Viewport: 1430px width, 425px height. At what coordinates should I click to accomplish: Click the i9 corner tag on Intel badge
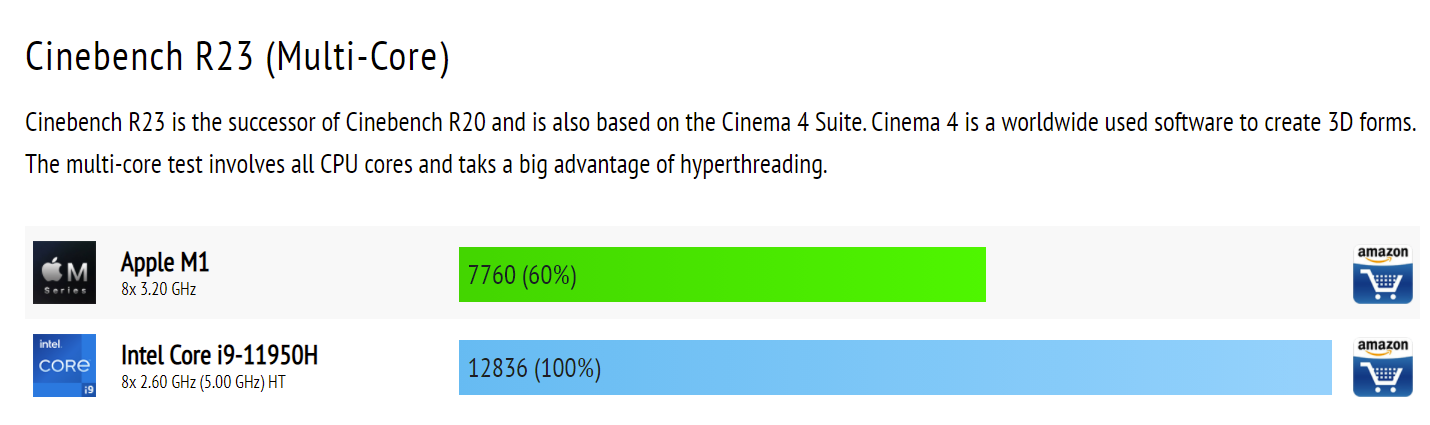click(x=88, y=388)
